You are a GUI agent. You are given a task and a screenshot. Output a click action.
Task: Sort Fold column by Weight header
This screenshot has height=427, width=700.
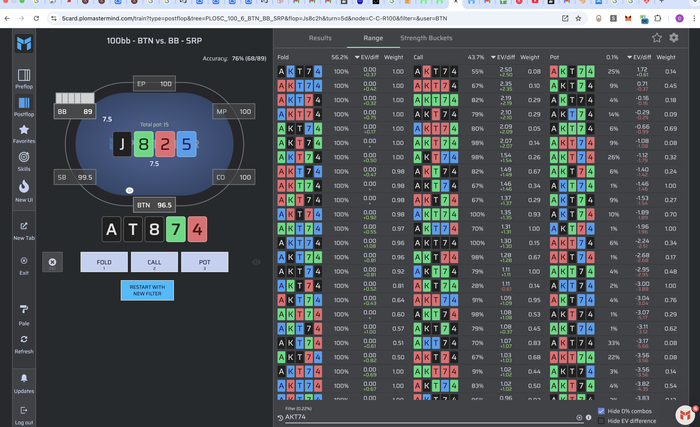tap(393, 57)
